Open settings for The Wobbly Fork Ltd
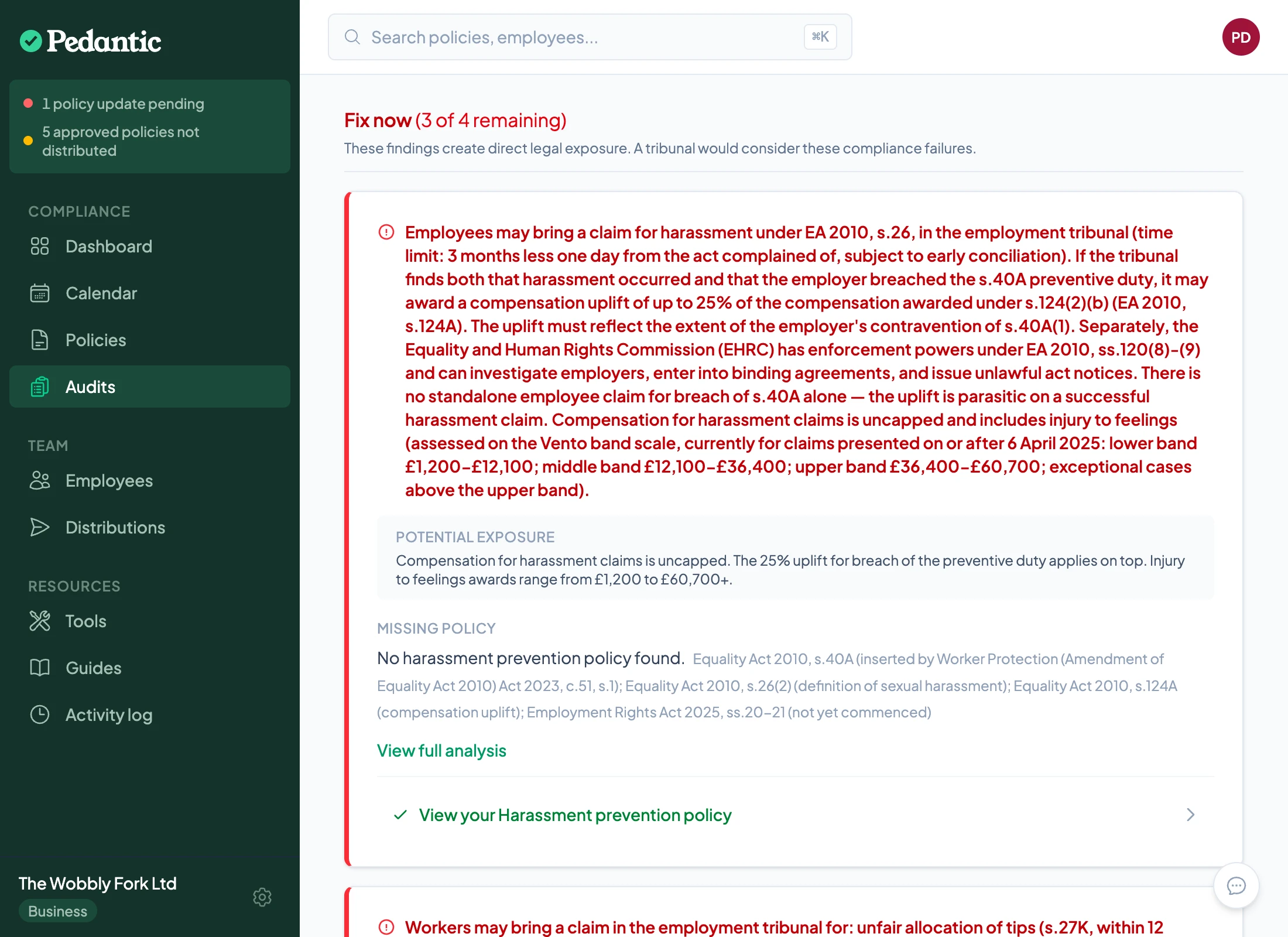 point(262,897)
